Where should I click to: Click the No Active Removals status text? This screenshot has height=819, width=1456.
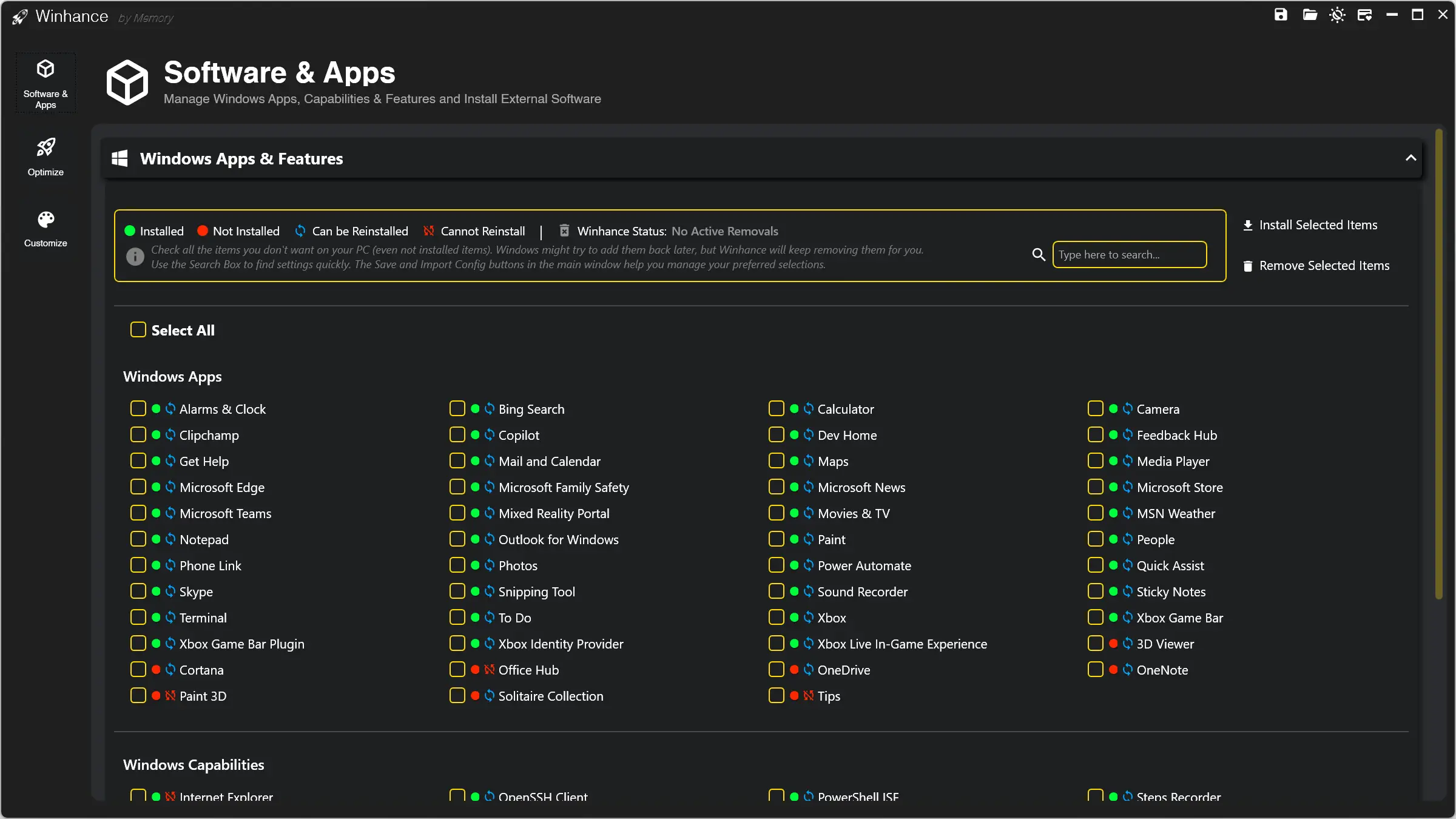[x=725, y=231]
